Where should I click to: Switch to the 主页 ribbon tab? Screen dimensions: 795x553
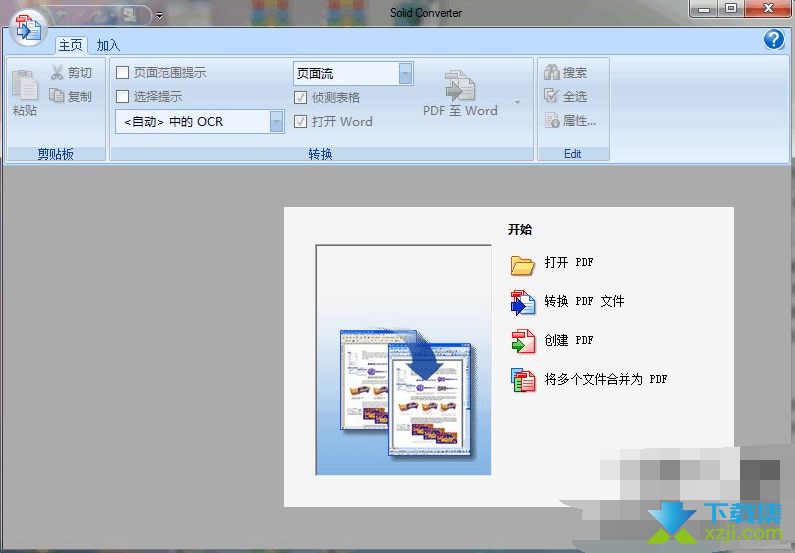point(70,45)
